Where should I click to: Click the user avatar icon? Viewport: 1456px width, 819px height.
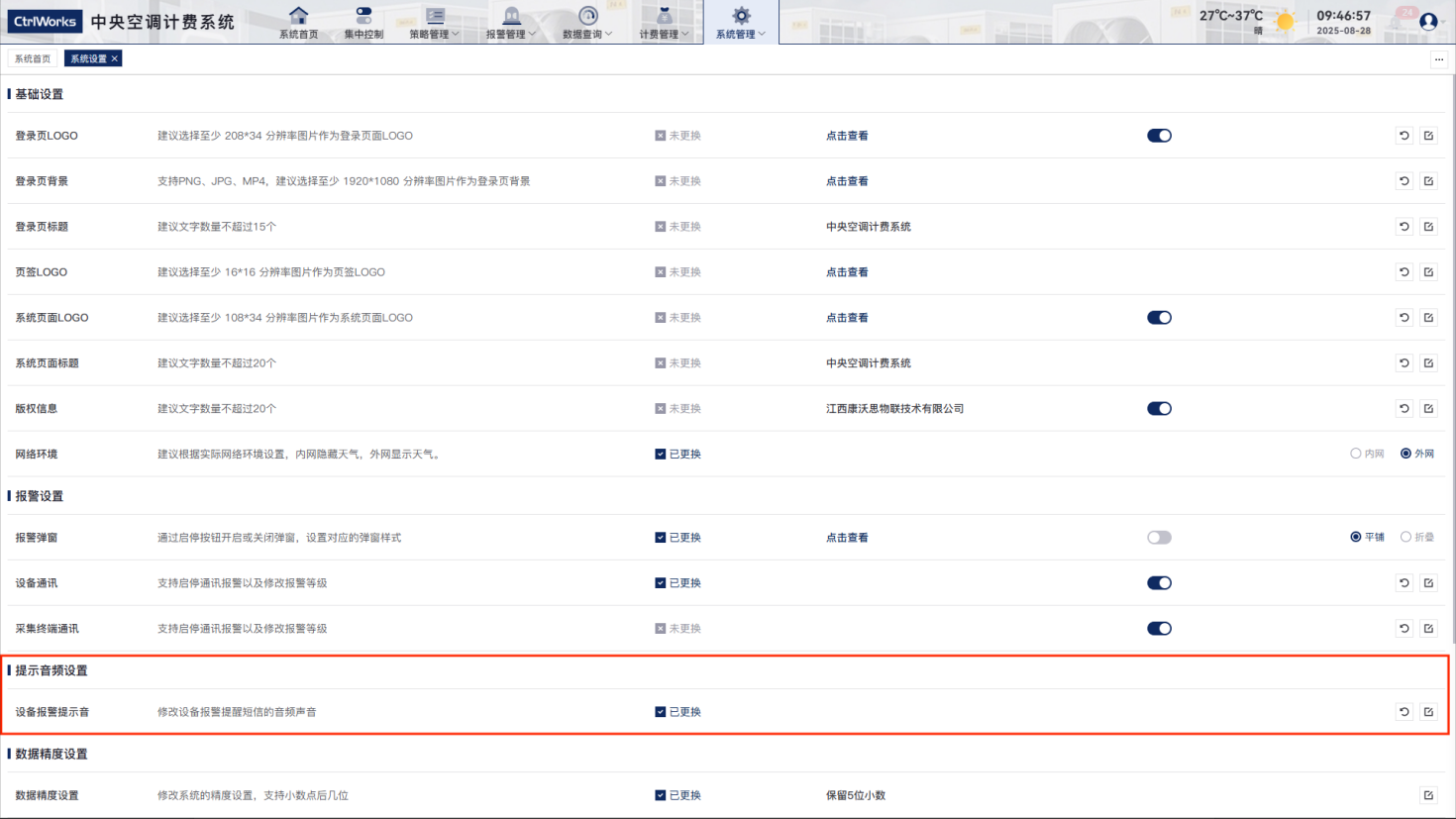coord(1427,21)
